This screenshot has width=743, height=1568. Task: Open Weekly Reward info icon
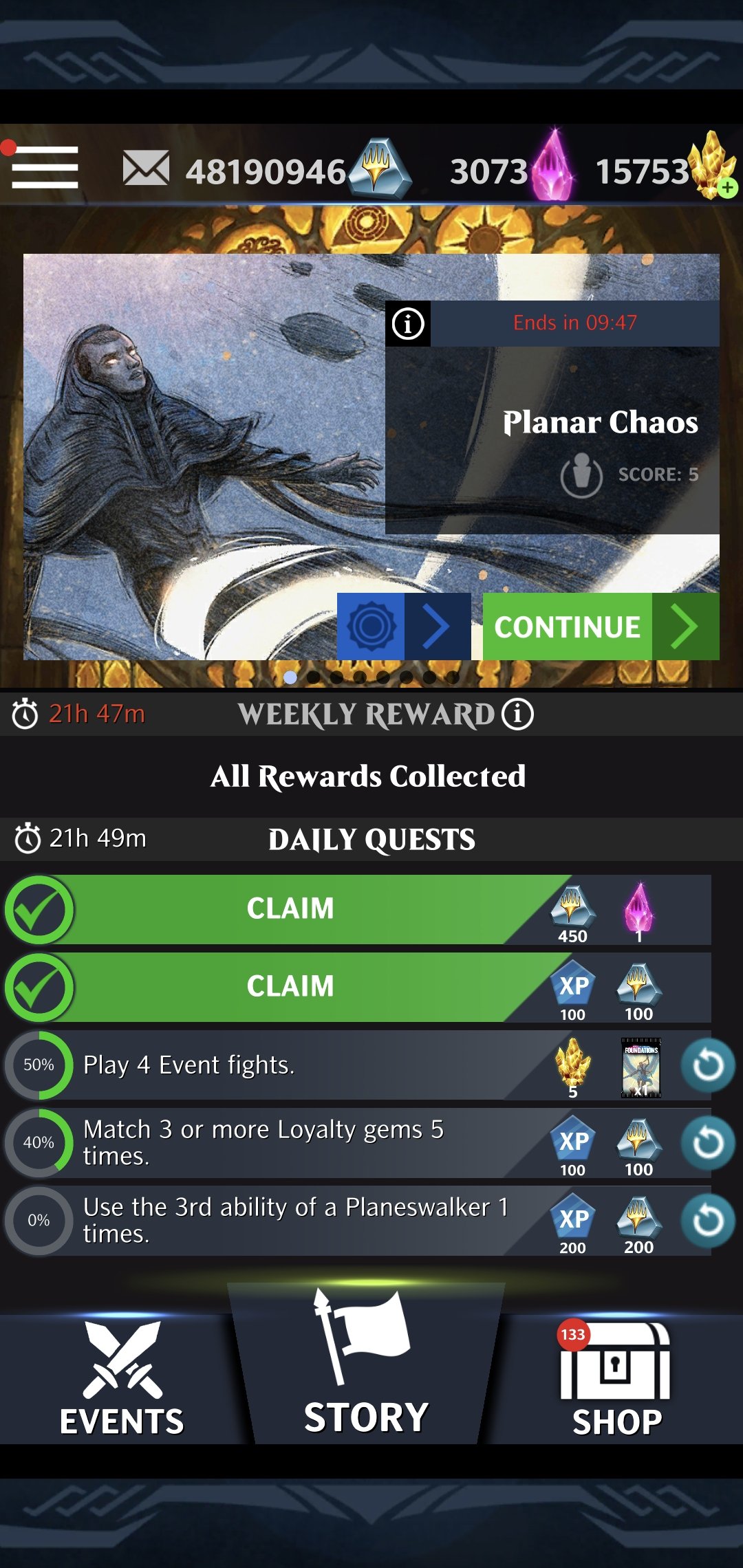pyautogui.click(x=517, y=714)
